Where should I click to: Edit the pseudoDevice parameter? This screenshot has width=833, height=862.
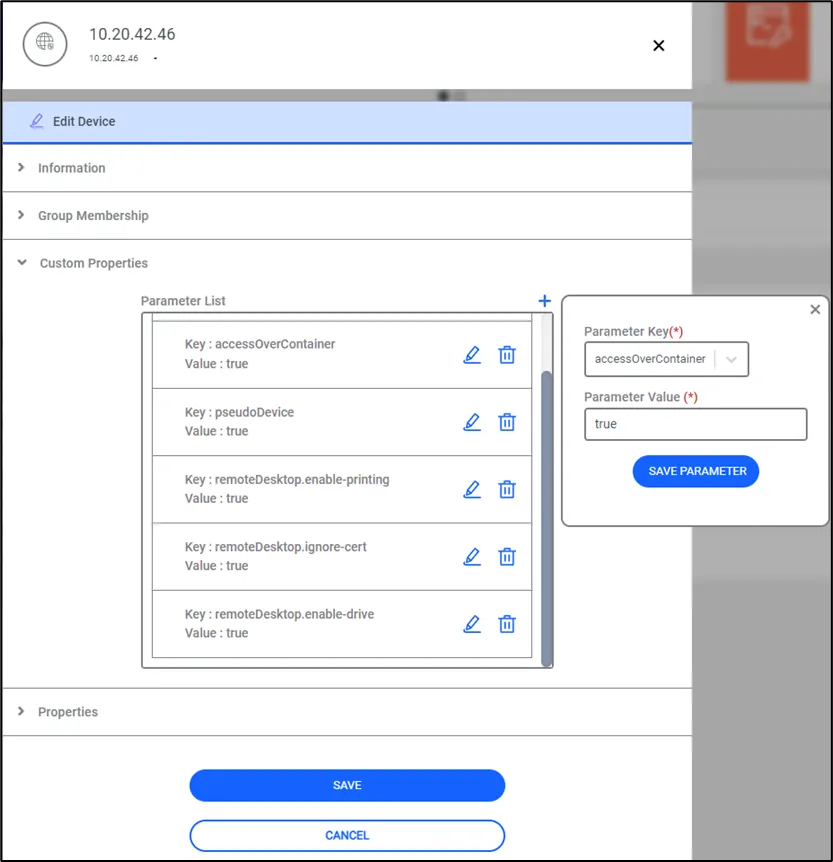[x=472, y=422]
